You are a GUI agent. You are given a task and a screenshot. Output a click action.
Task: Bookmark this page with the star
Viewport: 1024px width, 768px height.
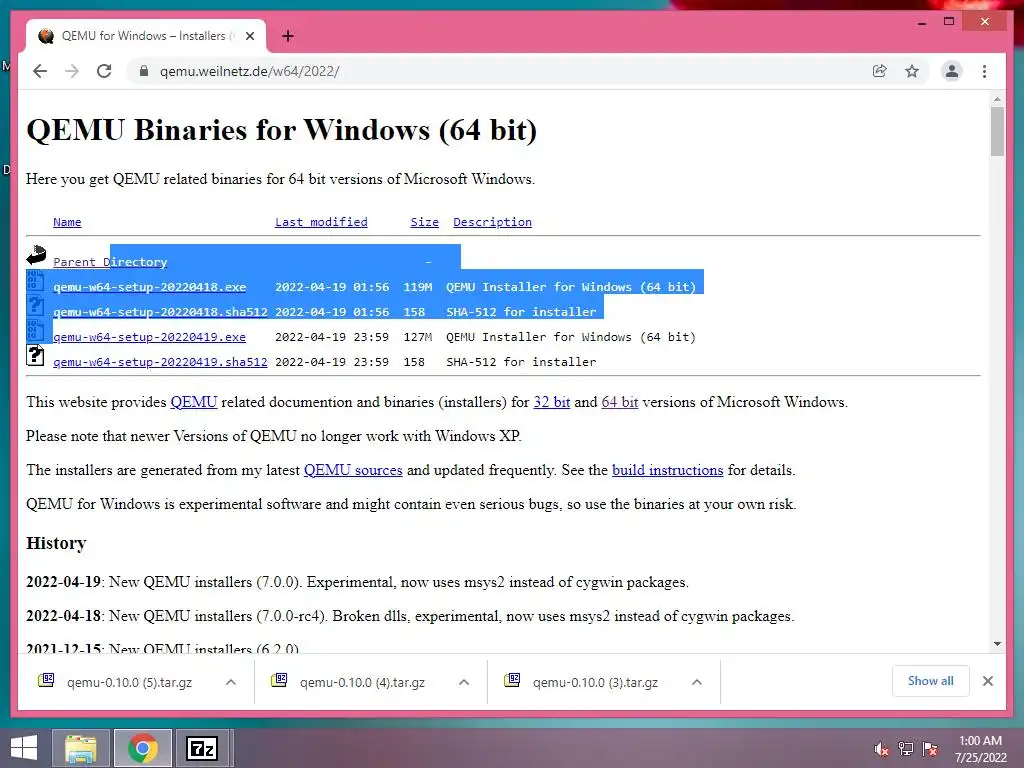click(x=912, y=71)
